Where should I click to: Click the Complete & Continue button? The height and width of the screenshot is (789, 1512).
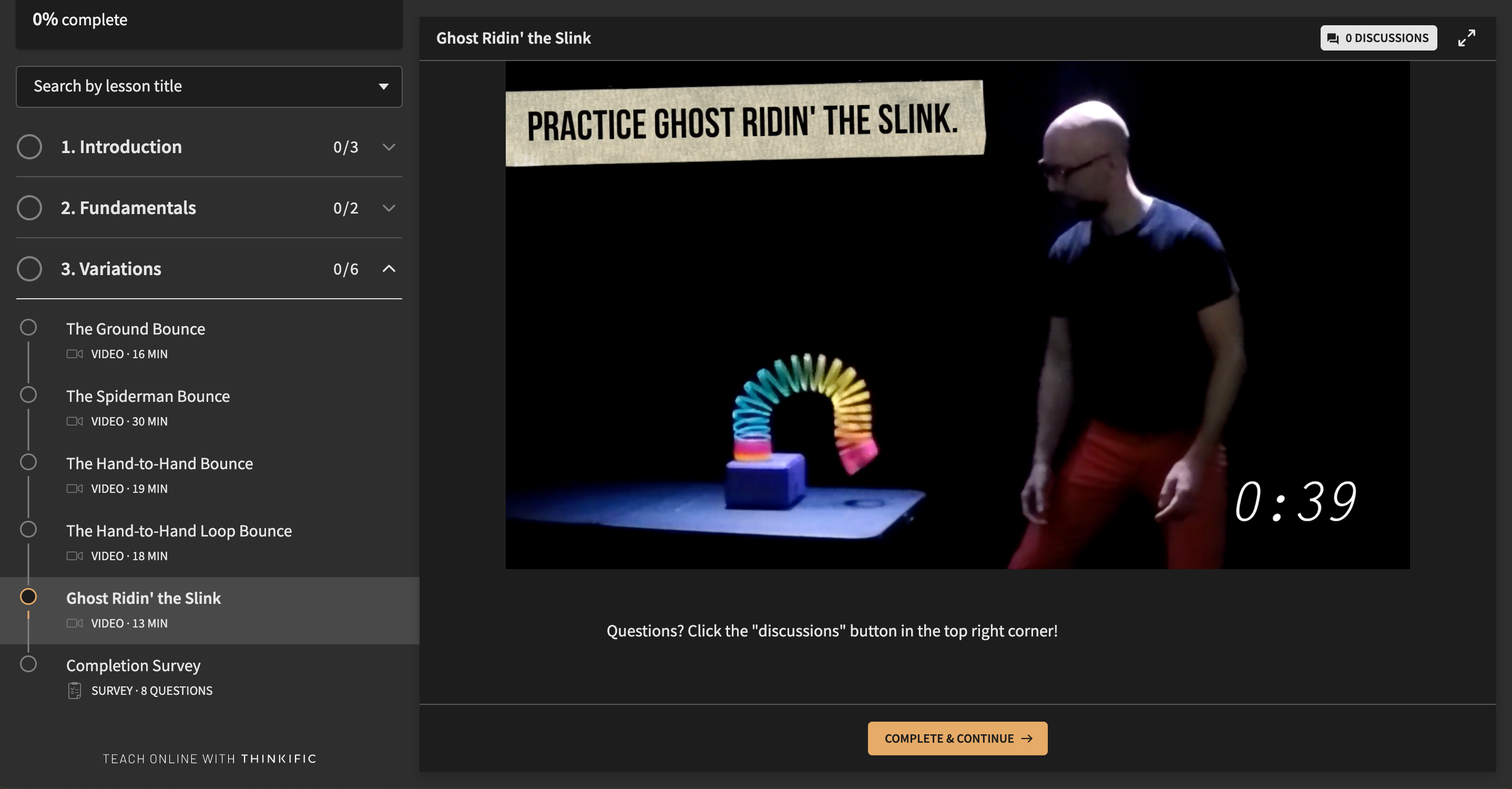pos(957,738)
